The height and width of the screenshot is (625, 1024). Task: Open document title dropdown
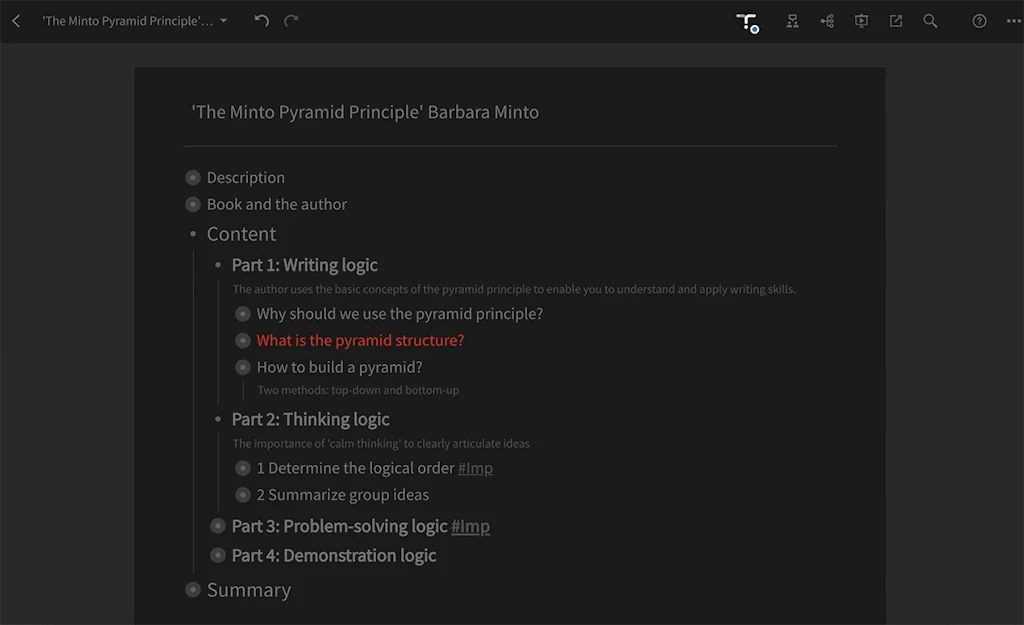coord(223,21)
